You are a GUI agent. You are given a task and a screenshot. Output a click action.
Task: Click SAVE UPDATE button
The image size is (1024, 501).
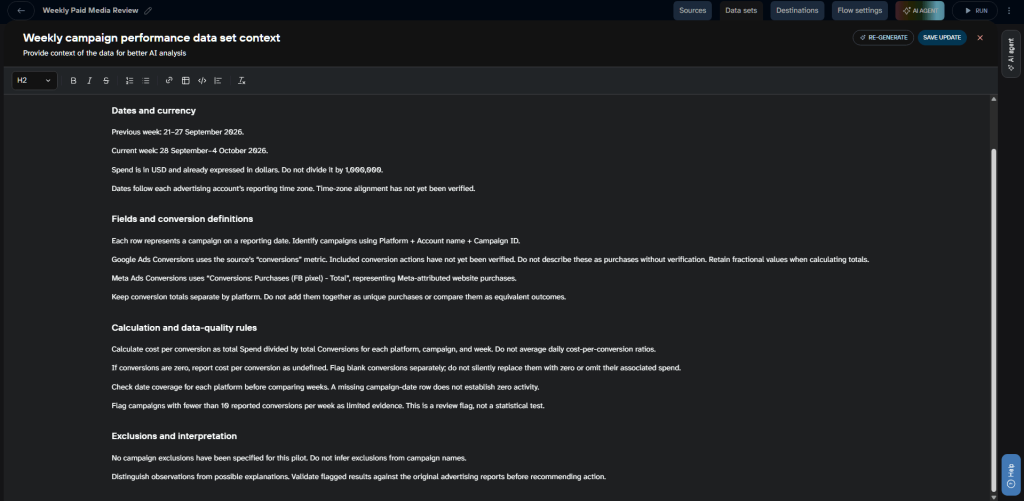(x=942, y=38)
